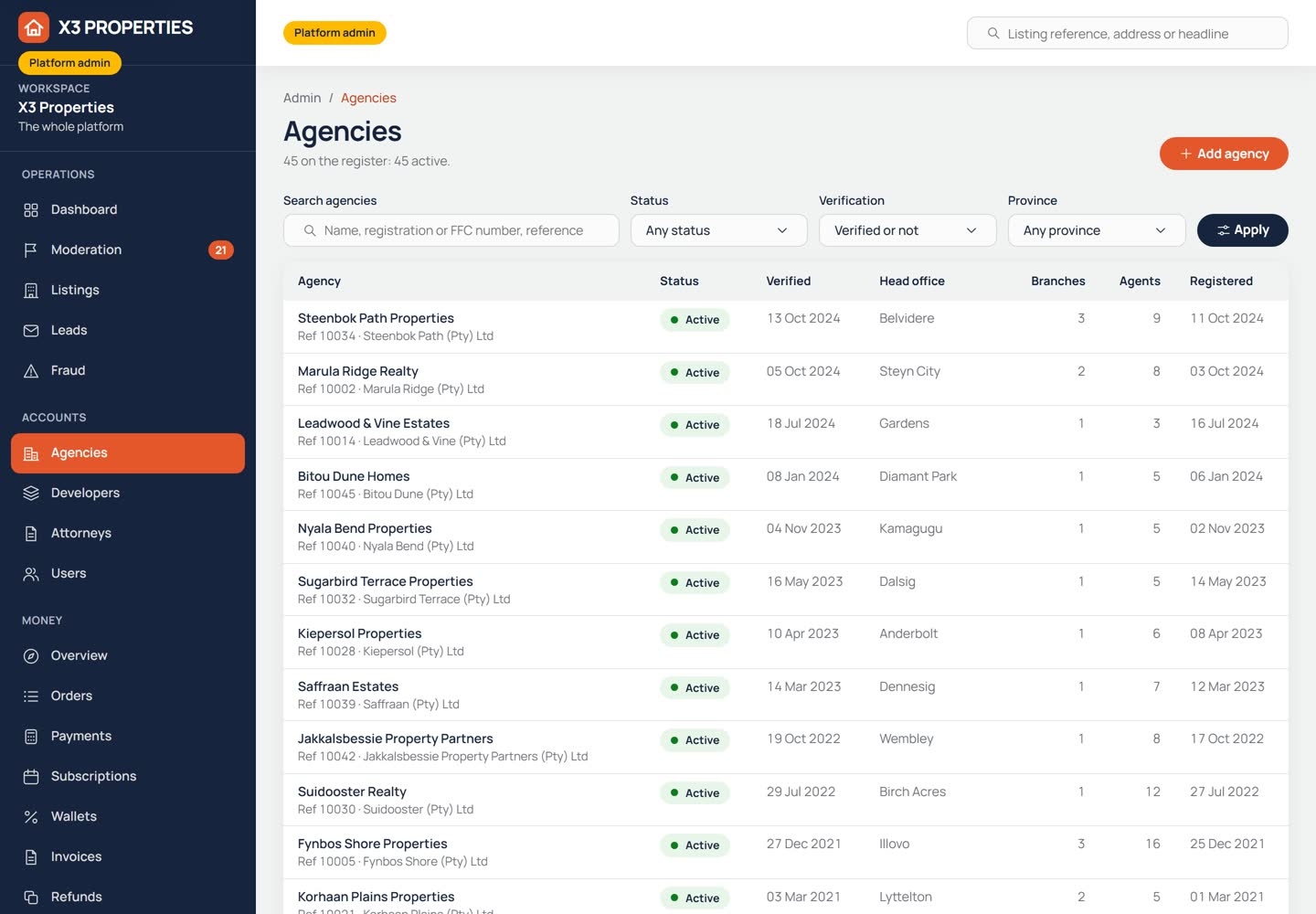Focus the Search agencies input field
1316x914 pixels.
pos(451,230)
